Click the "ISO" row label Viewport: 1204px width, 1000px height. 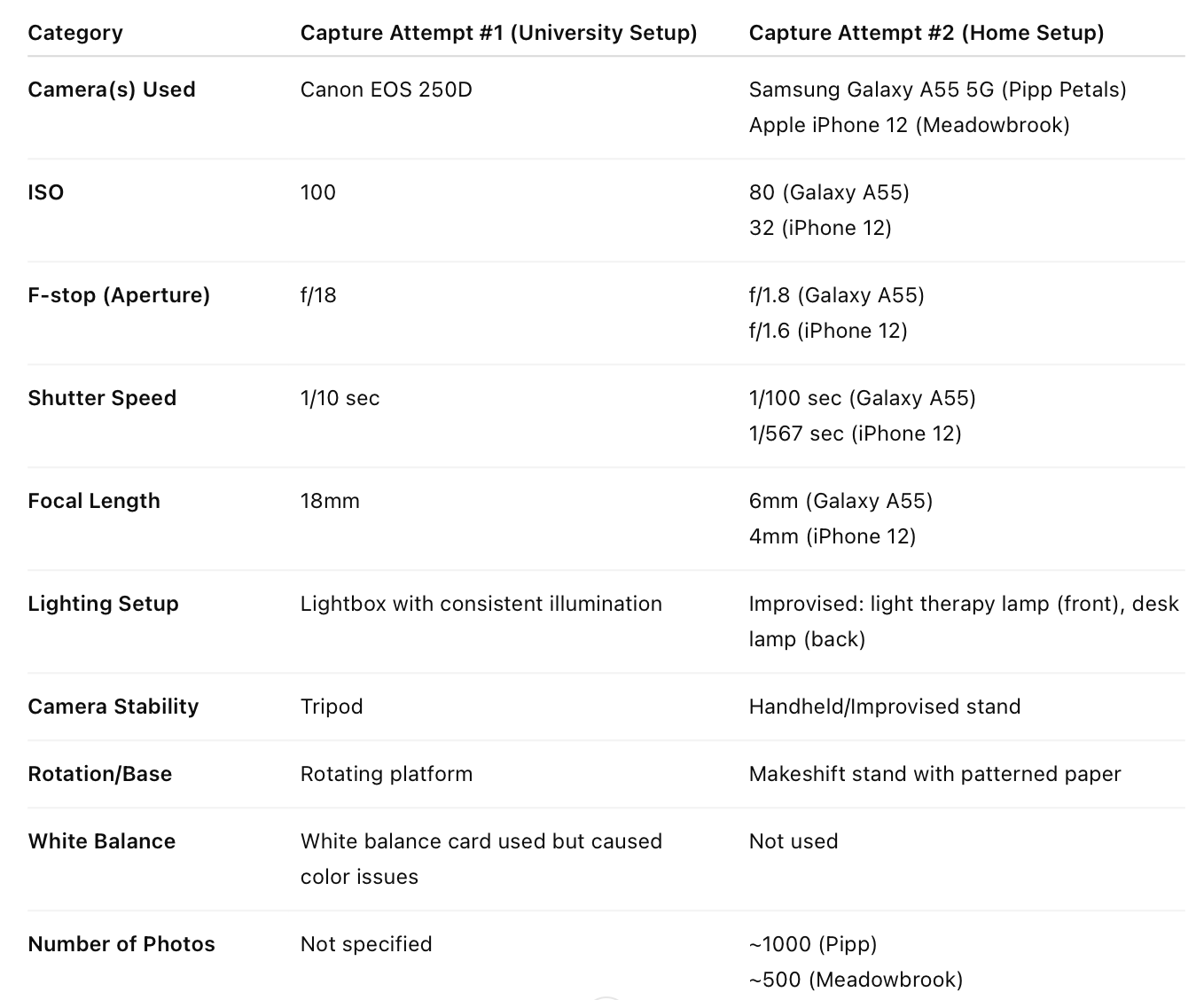pos(46,192)
